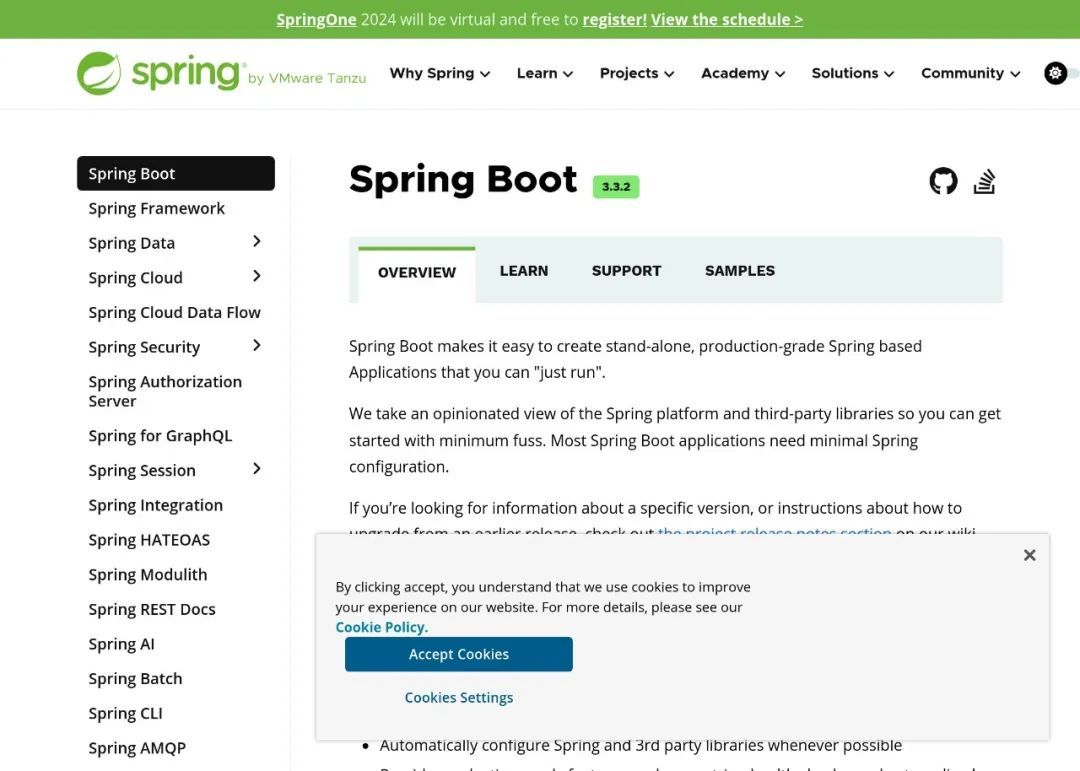Open the Projects dropdown menu
The image size is (1080, 771).
[636, 73]
